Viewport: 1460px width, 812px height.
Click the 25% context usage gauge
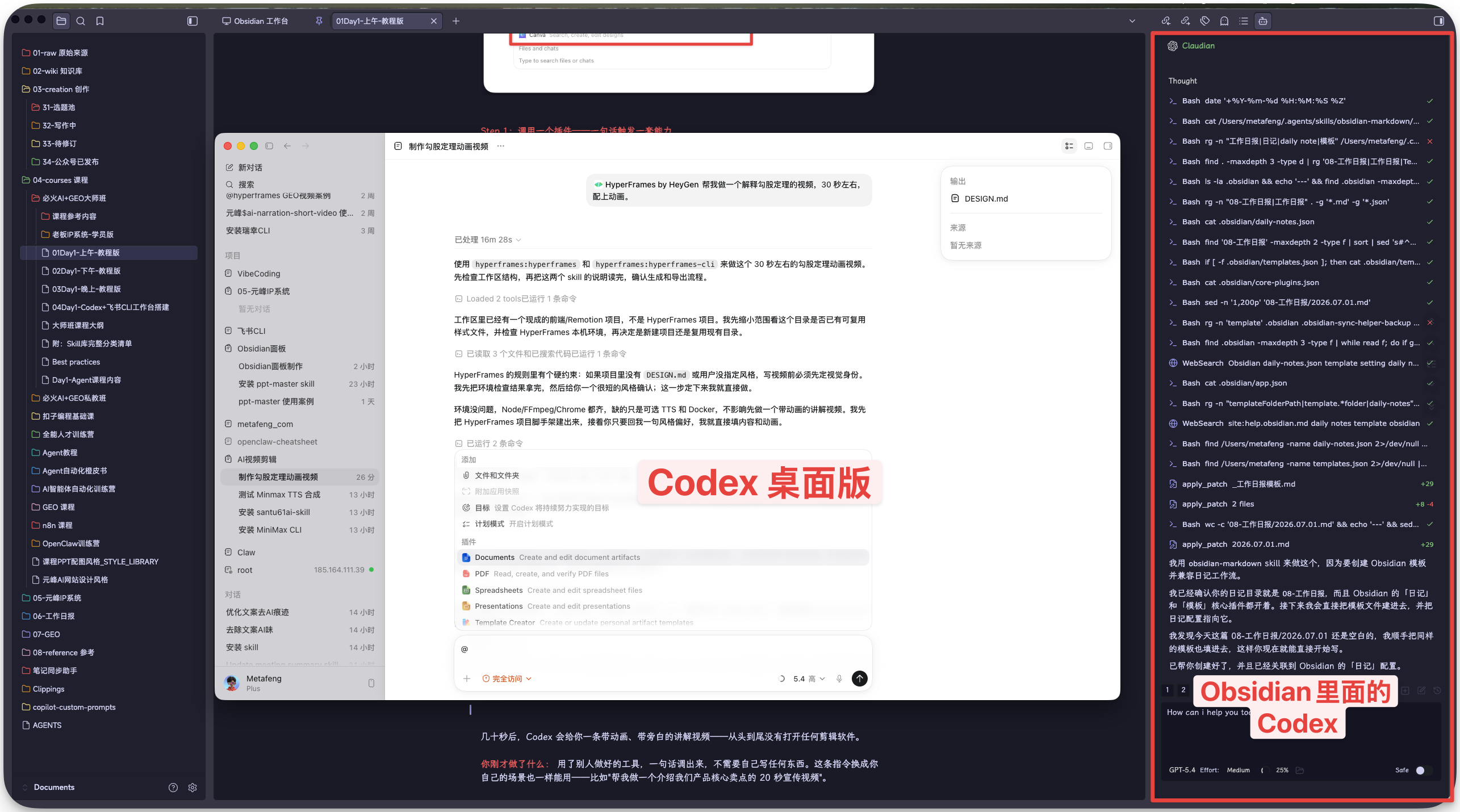1274,771
